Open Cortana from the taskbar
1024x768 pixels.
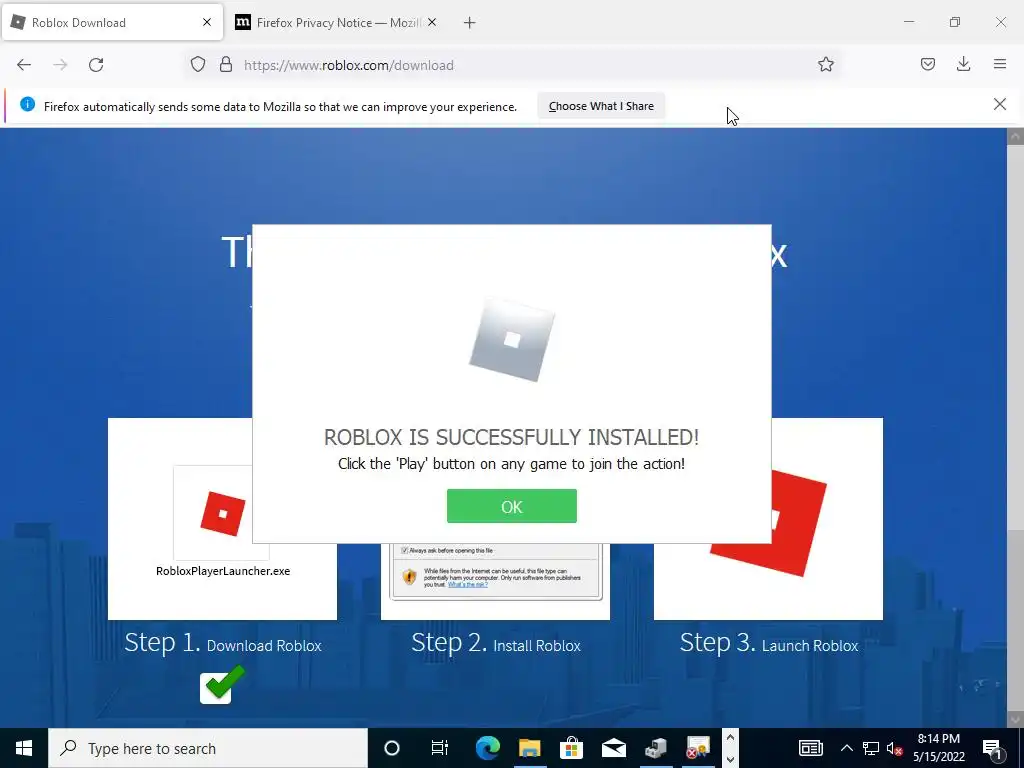(x=392, y=748)
